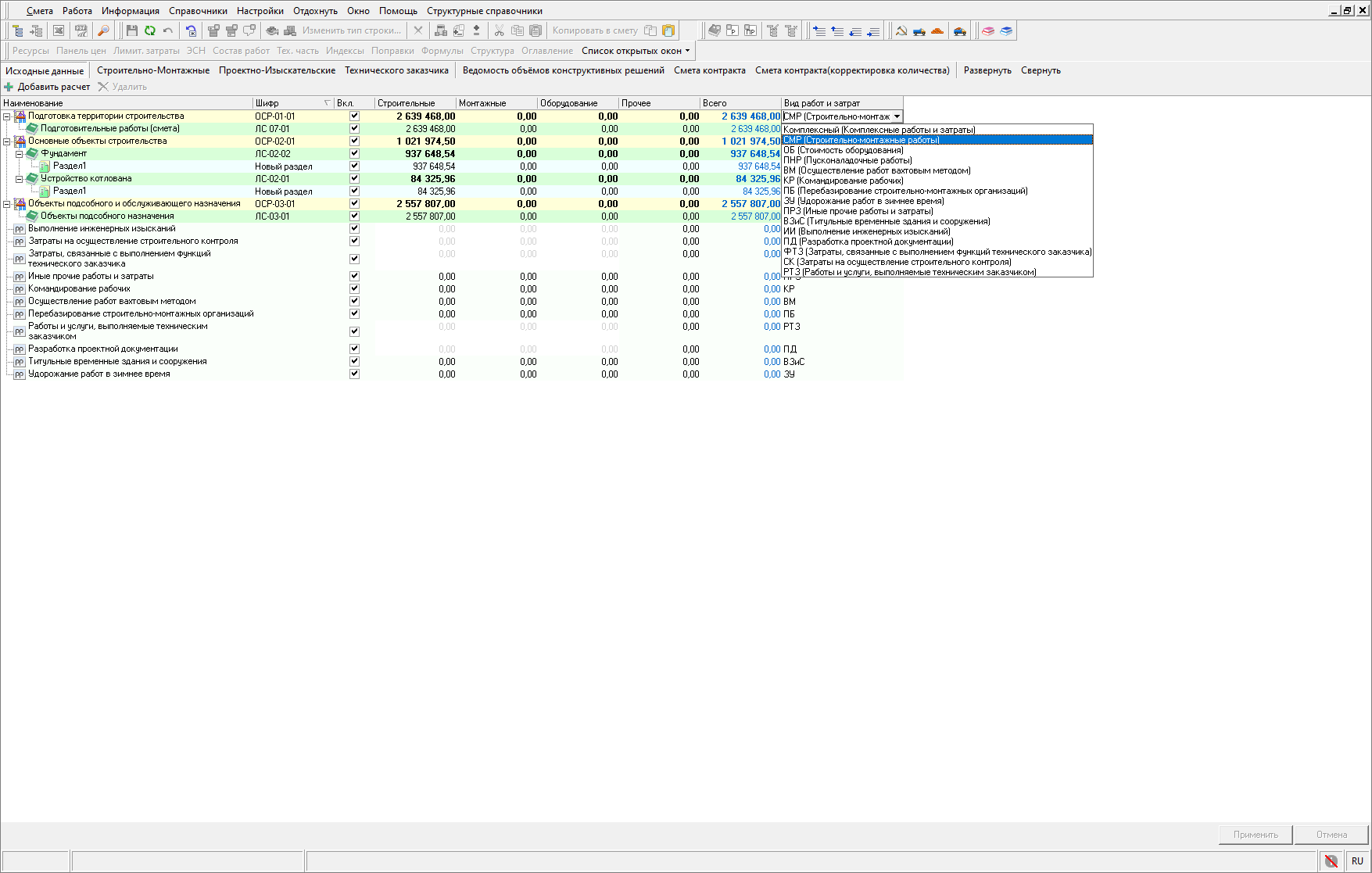Screen dimensions: 1372x873
Task: Switch to the Смета контракта tab
Action: (x=709, y=70)
